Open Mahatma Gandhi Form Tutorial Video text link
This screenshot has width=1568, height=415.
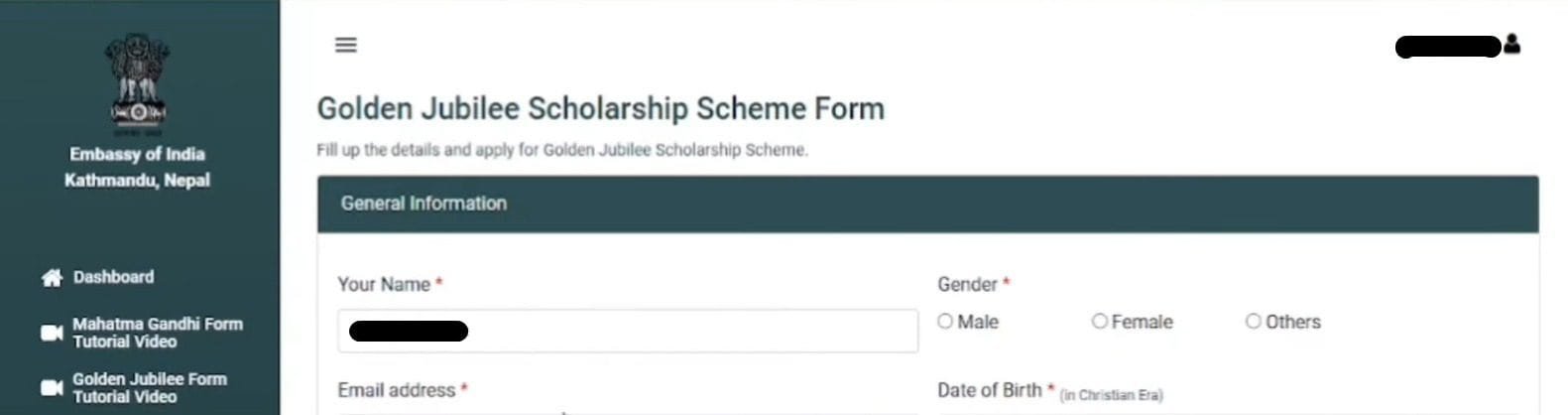coord(157,333)
